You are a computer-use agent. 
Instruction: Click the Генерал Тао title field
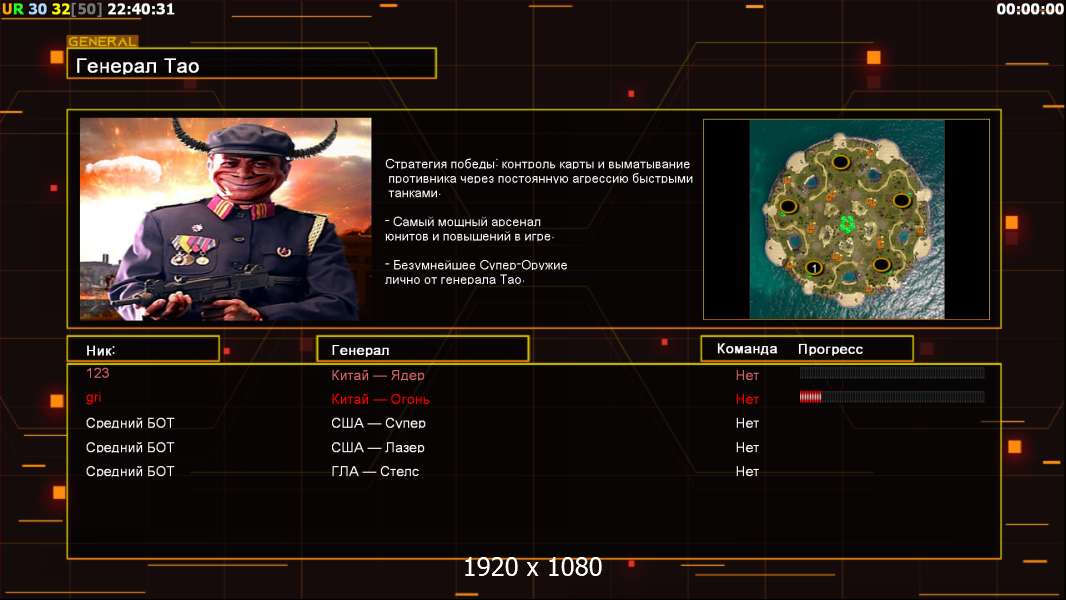point(252,64)
